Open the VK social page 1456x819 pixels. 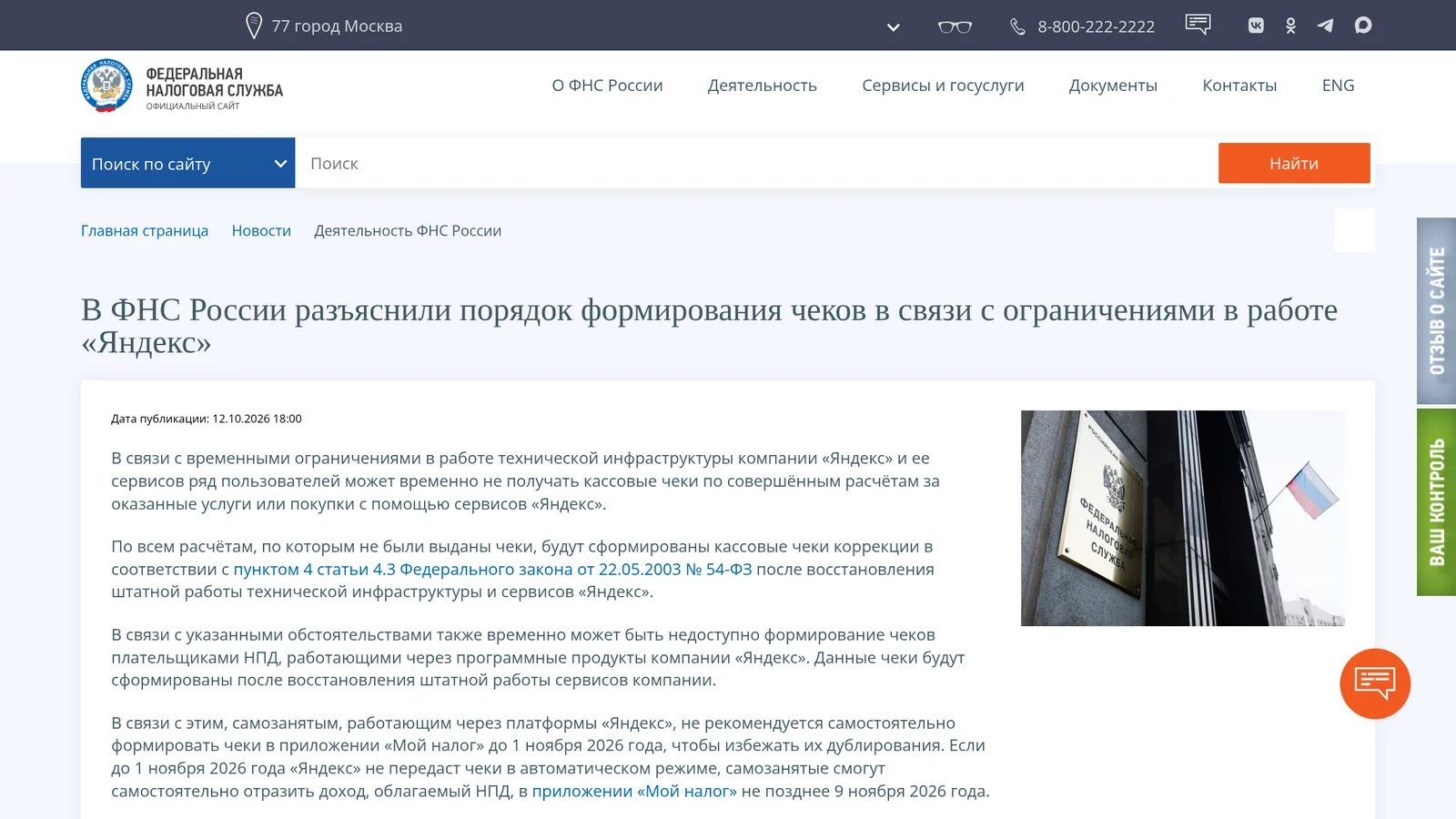1256,25
